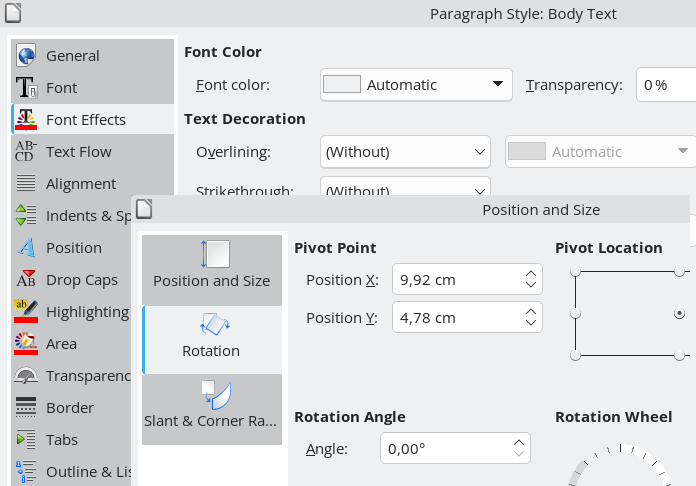Click the Tabs icon in sidebar

point(27,440)
